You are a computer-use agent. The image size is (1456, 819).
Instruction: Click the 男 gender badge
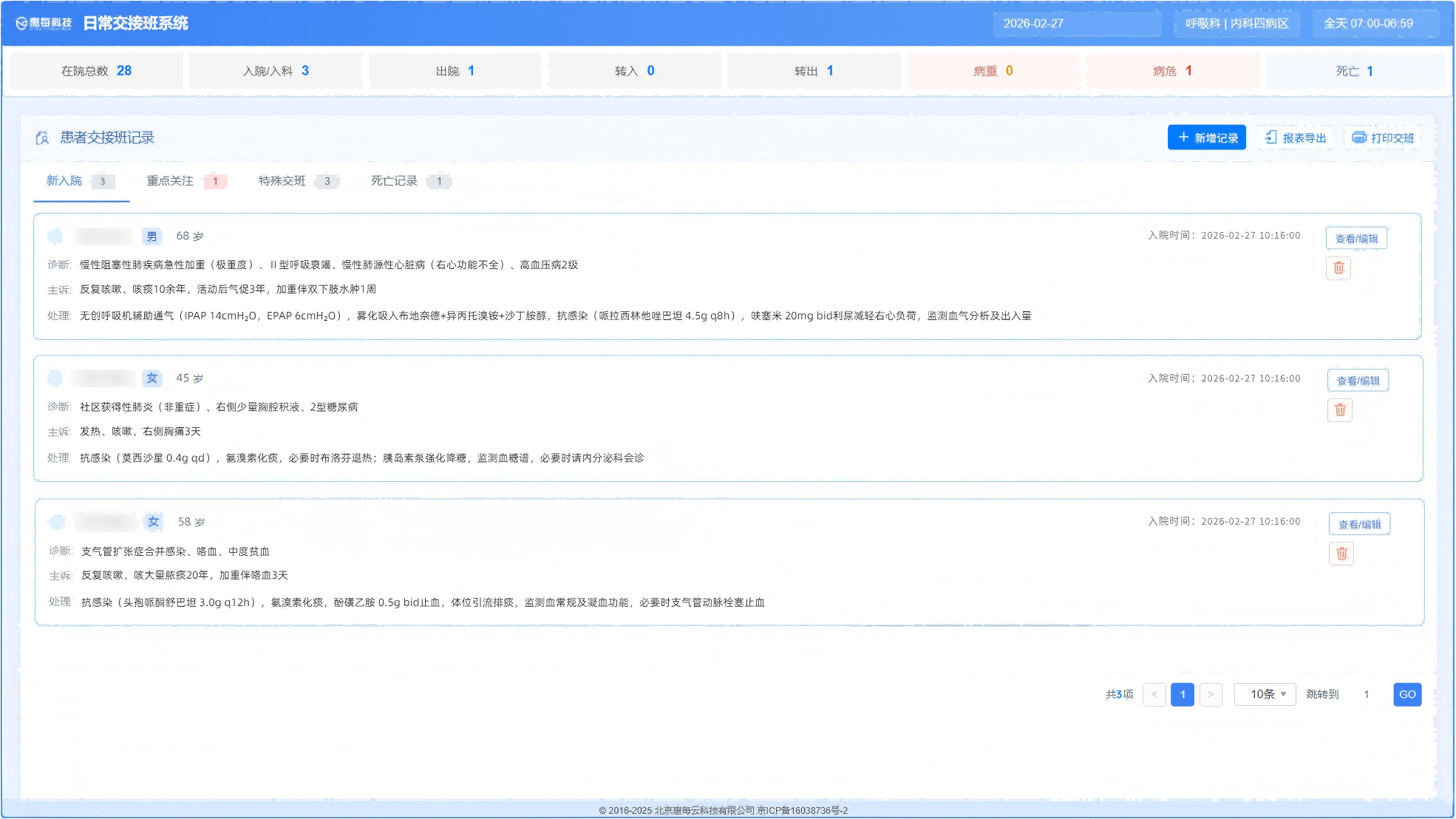pos(152,236)
